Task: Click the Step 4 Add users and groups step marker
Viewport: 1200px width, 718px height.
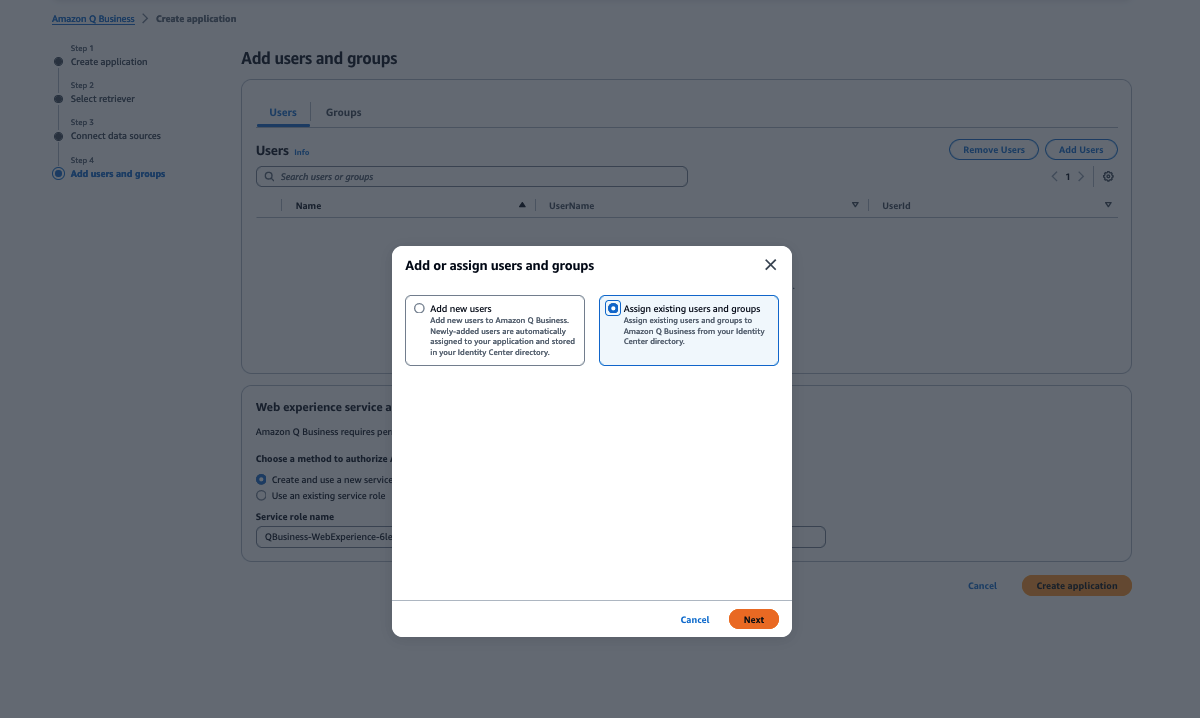Action: [58, 173]
